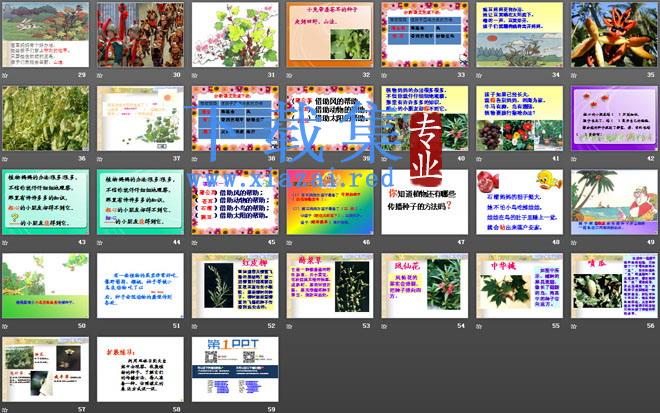660x413 pixels.
Task: Click the animation star under slide 34
Action: tap(479, 75)
